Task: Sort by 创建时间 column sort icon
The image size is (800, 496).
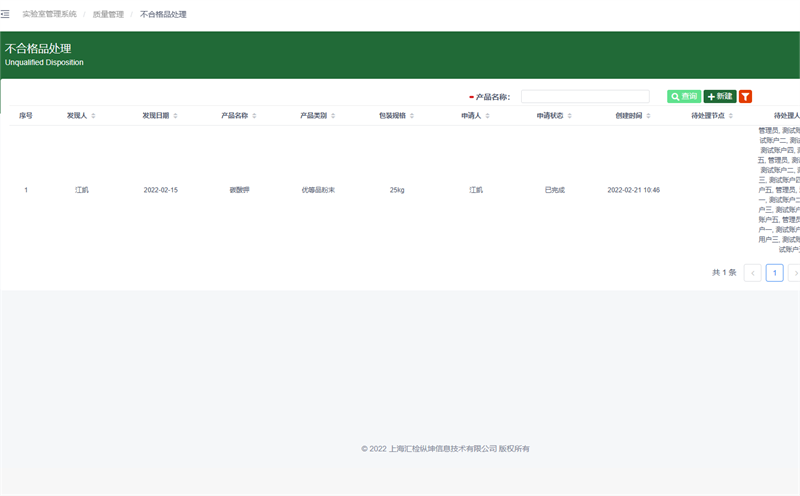Action: click(649, 116)
